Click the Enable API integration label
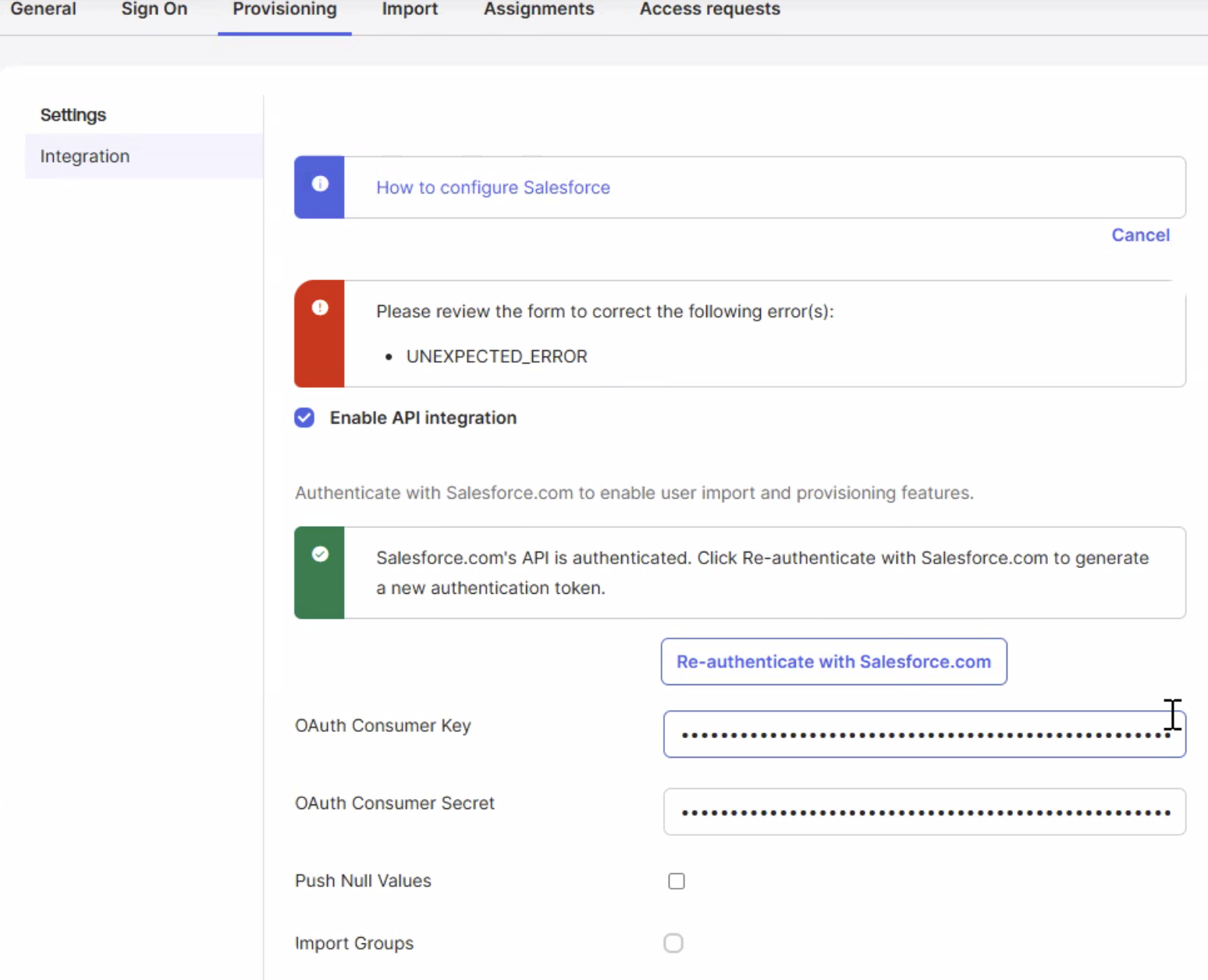1208x980 pixels. (x=423, y=417)
